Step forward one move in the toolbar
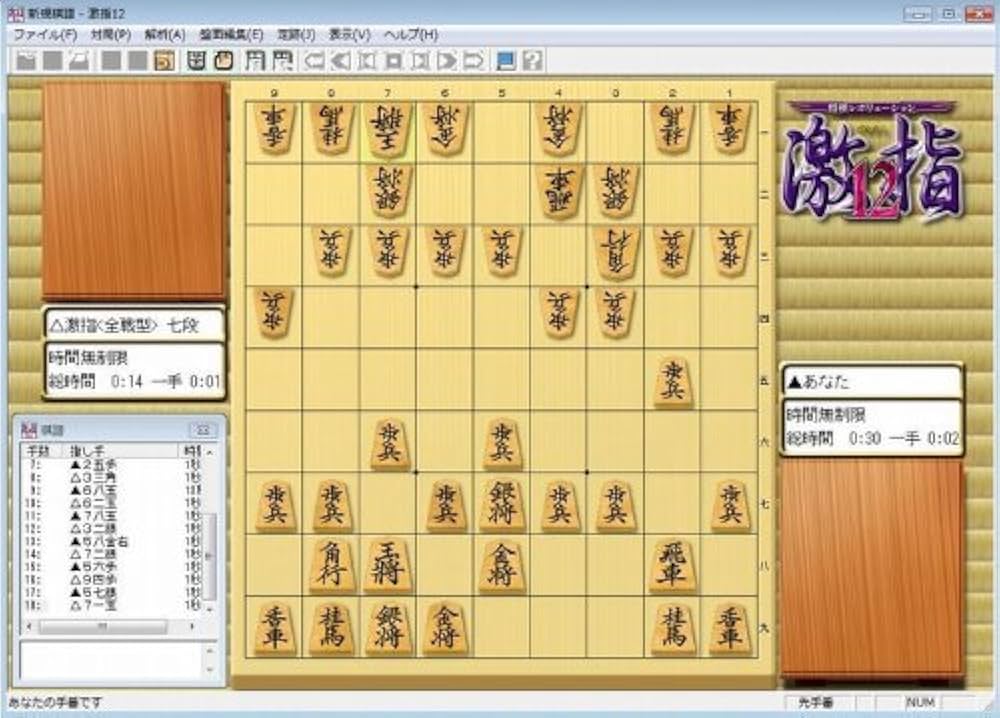This screenshot has height=718, width=1000. click(x=420, y=61)
